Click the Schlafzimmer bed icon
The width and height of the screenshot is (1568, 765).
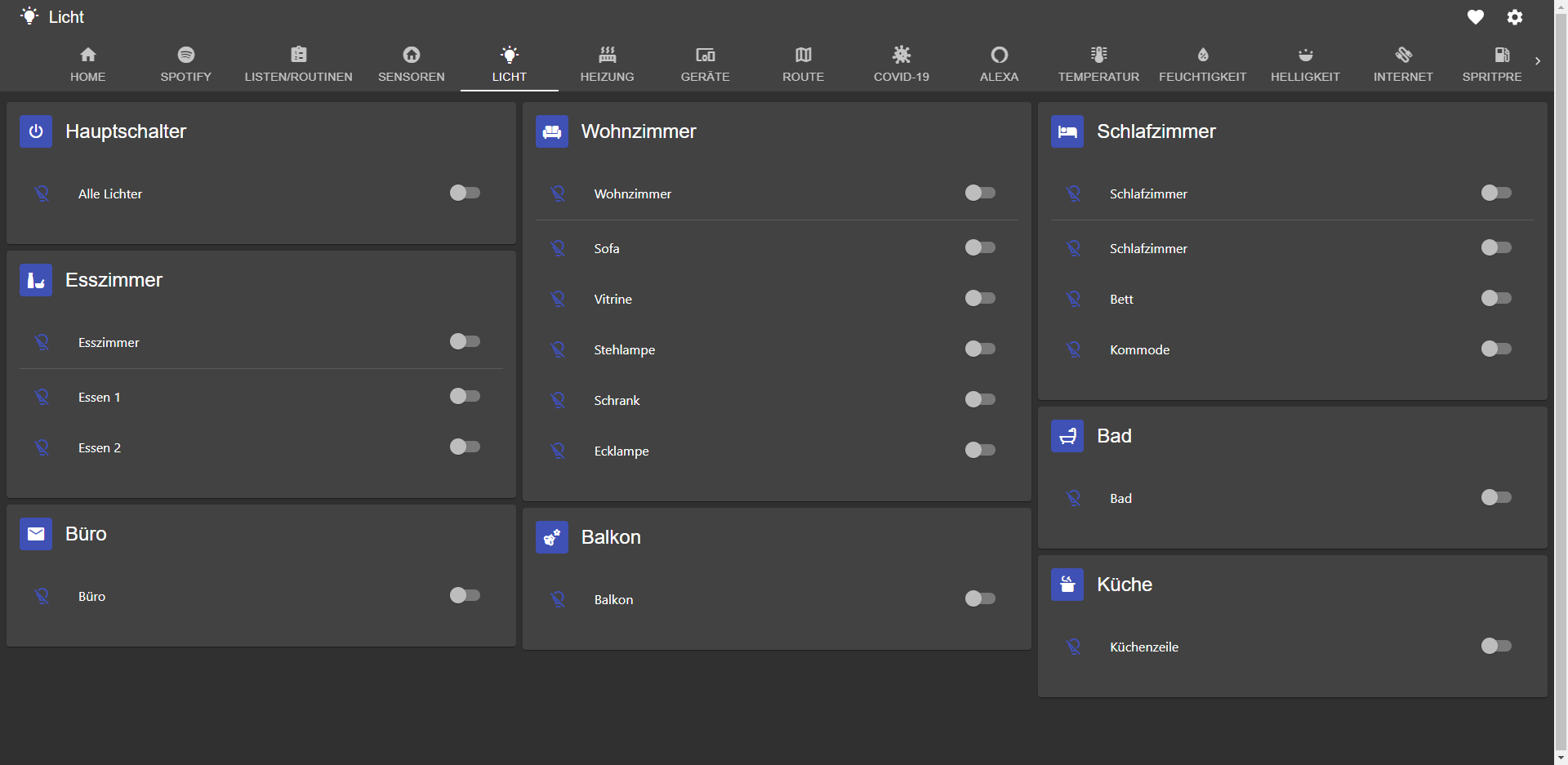1067,131
